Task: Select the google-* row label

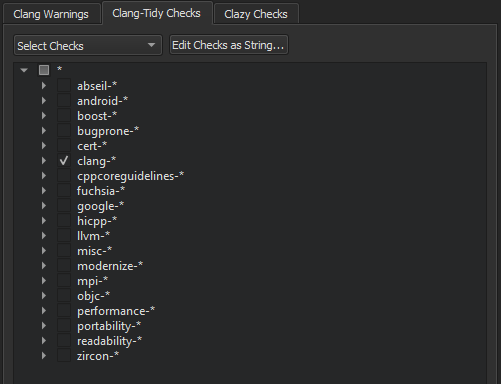Action: click(101, 206)
